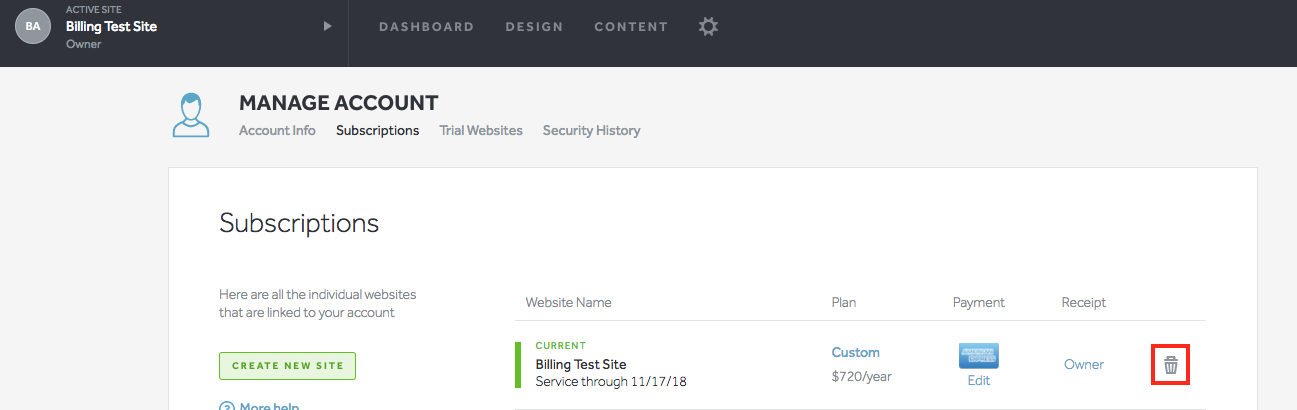Open the Dashboard menu

tap(426, 27)
